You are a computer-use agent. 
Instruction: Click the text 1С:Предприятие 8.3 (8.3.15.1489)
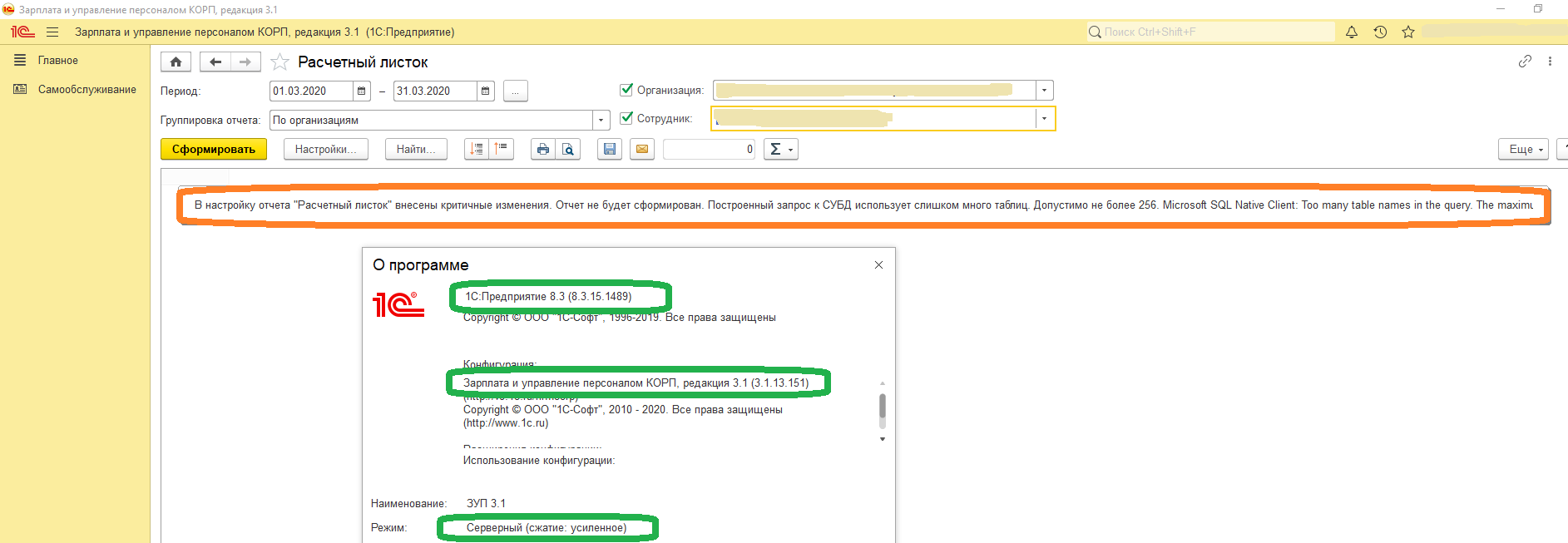pos(548,296)
